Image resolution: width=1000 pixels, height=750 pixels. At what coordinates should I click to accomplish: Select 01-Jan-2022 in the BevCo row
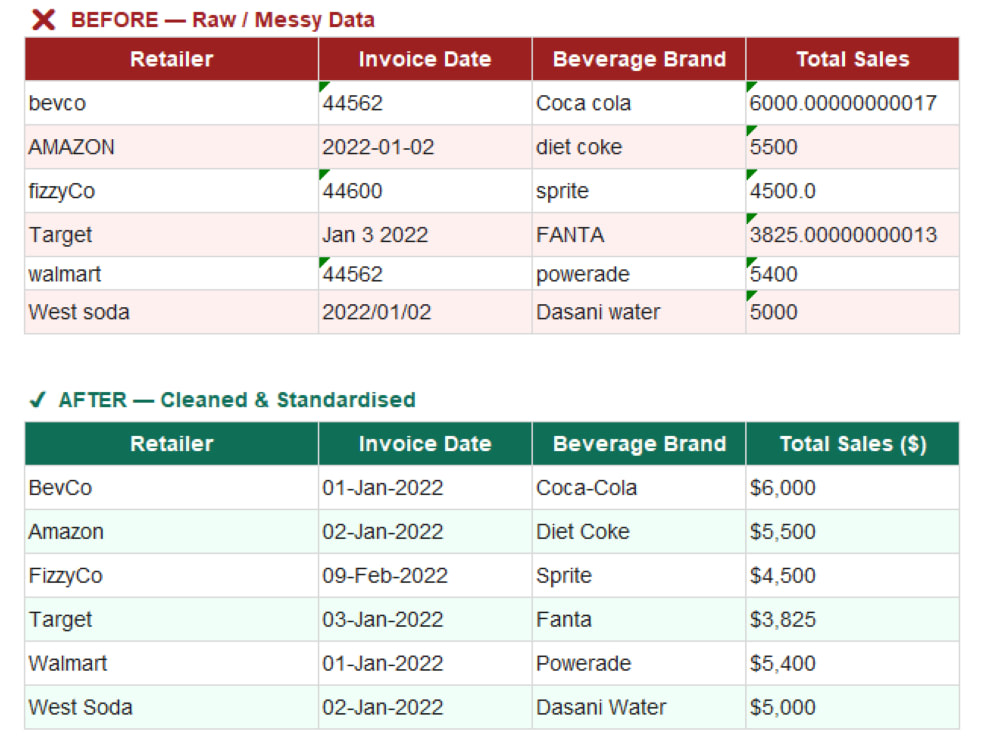pyautogui.click(x=425, y=488)
